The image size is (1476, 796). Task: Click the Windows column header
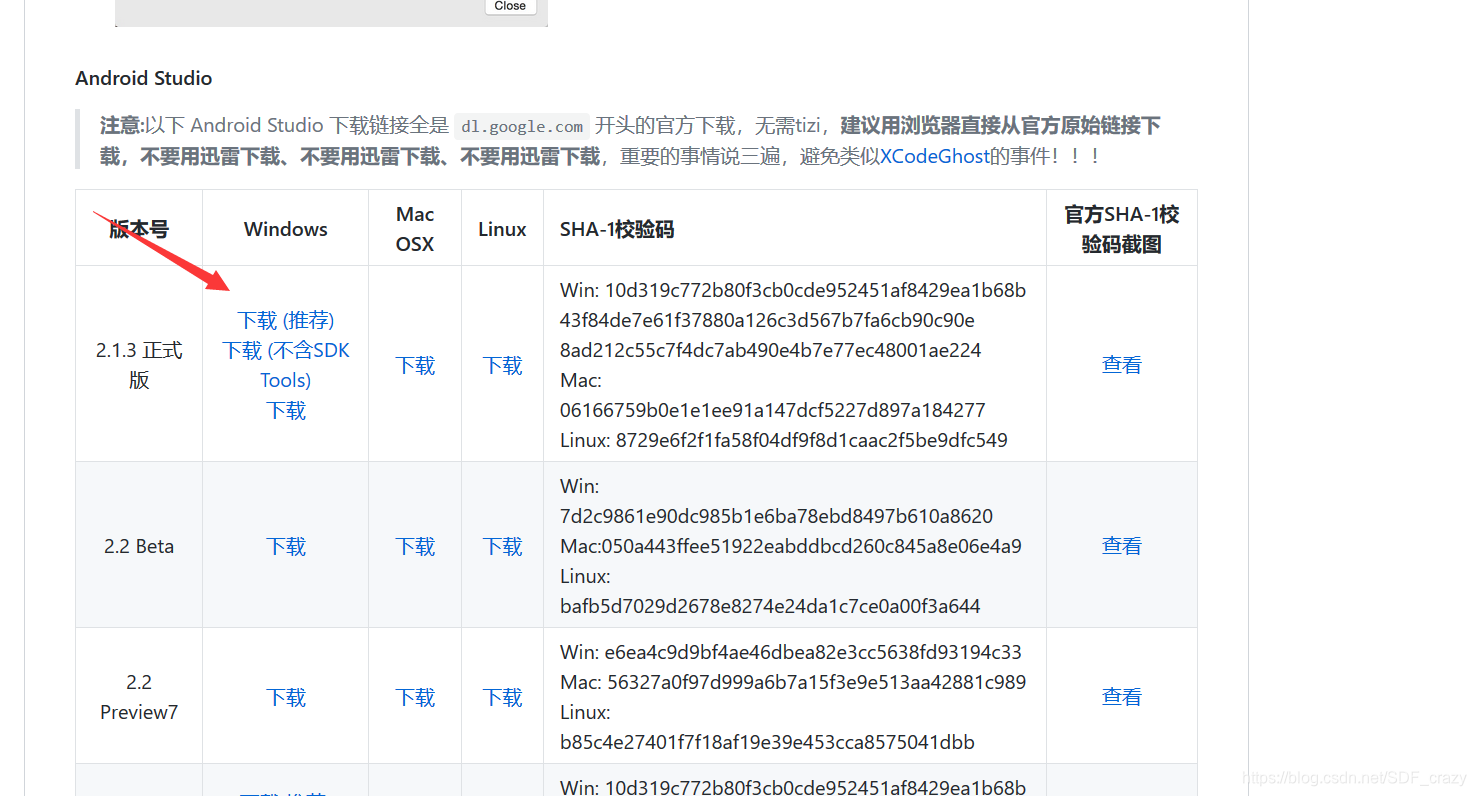point(286,229)
